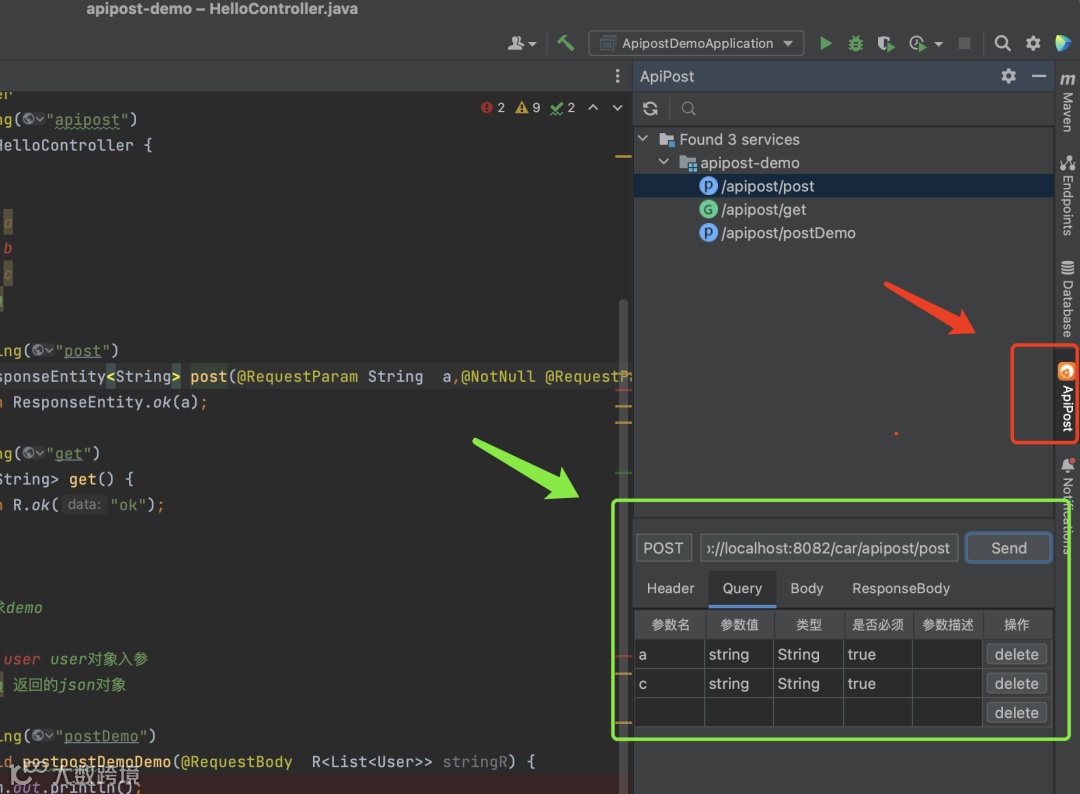The image size is (1080, 794).
Task: Click parameter name cell 'a'
Action: [x=669, y=654]
